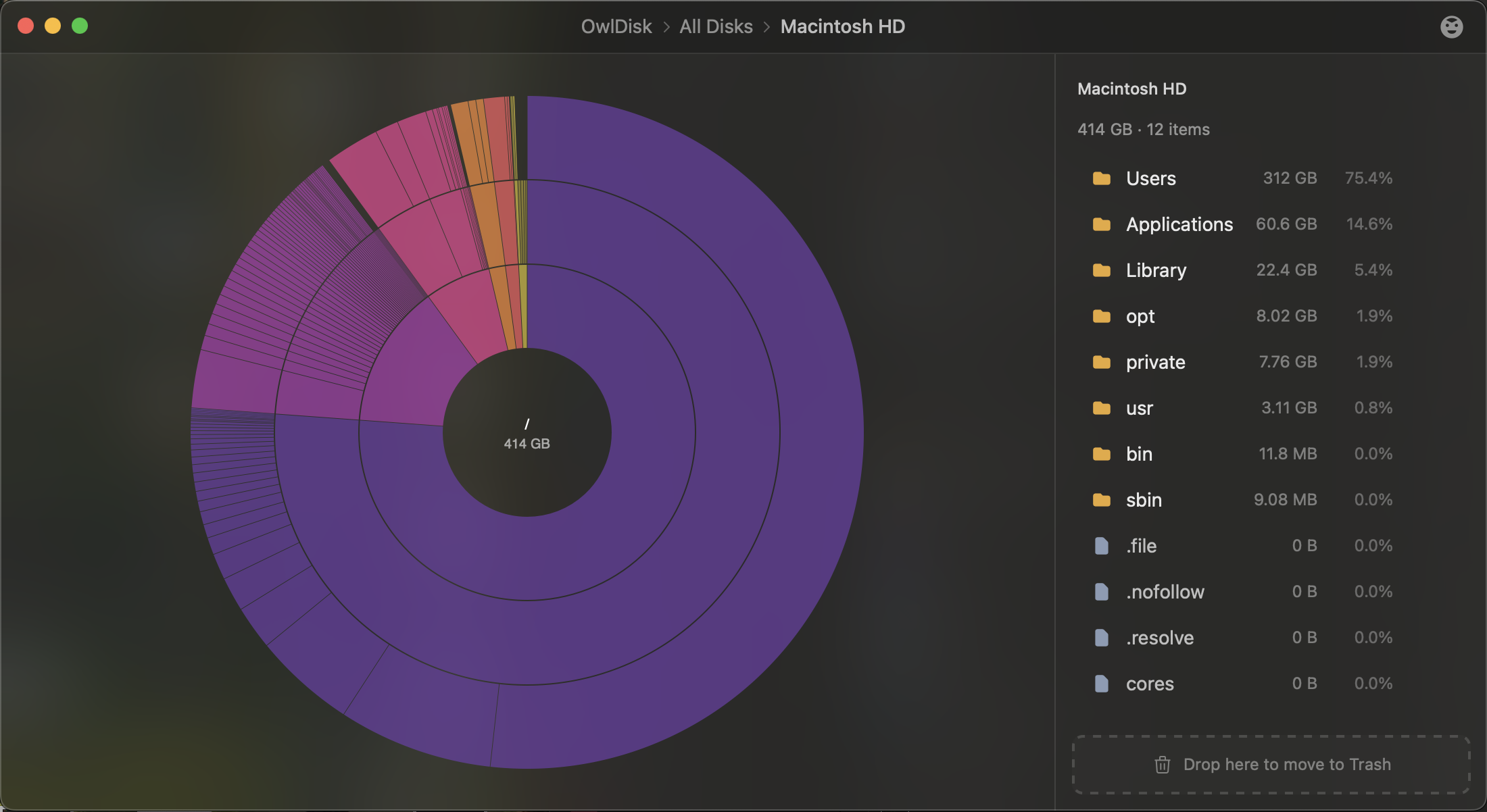This screenshot has width=1487, height=812.
Task: Select the sbin row label
Action: (1144, 500)
